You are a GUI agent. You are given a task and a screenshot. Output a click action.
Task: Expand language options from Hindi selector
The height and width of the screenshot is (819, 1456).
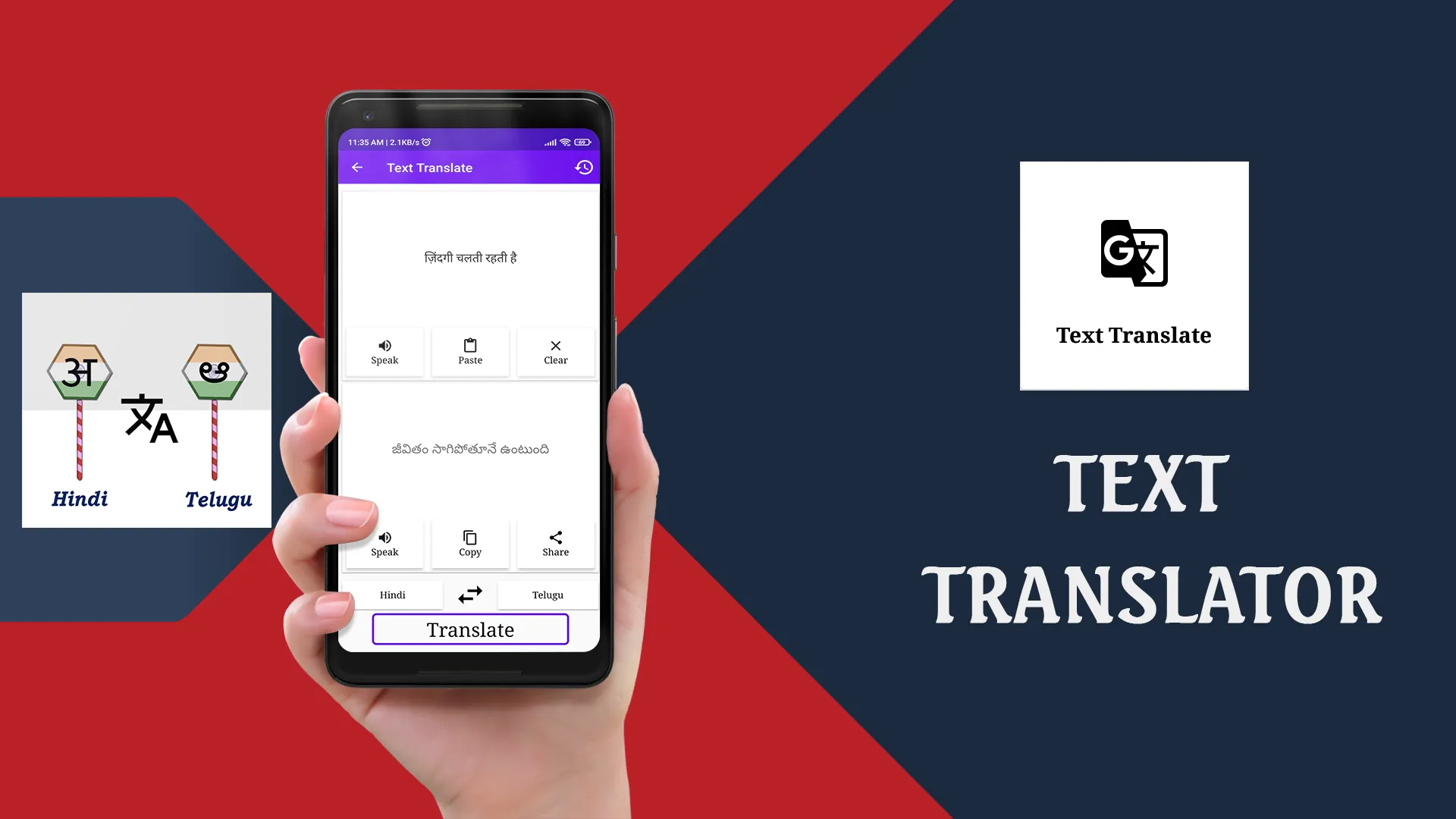[x=392, y=594]
